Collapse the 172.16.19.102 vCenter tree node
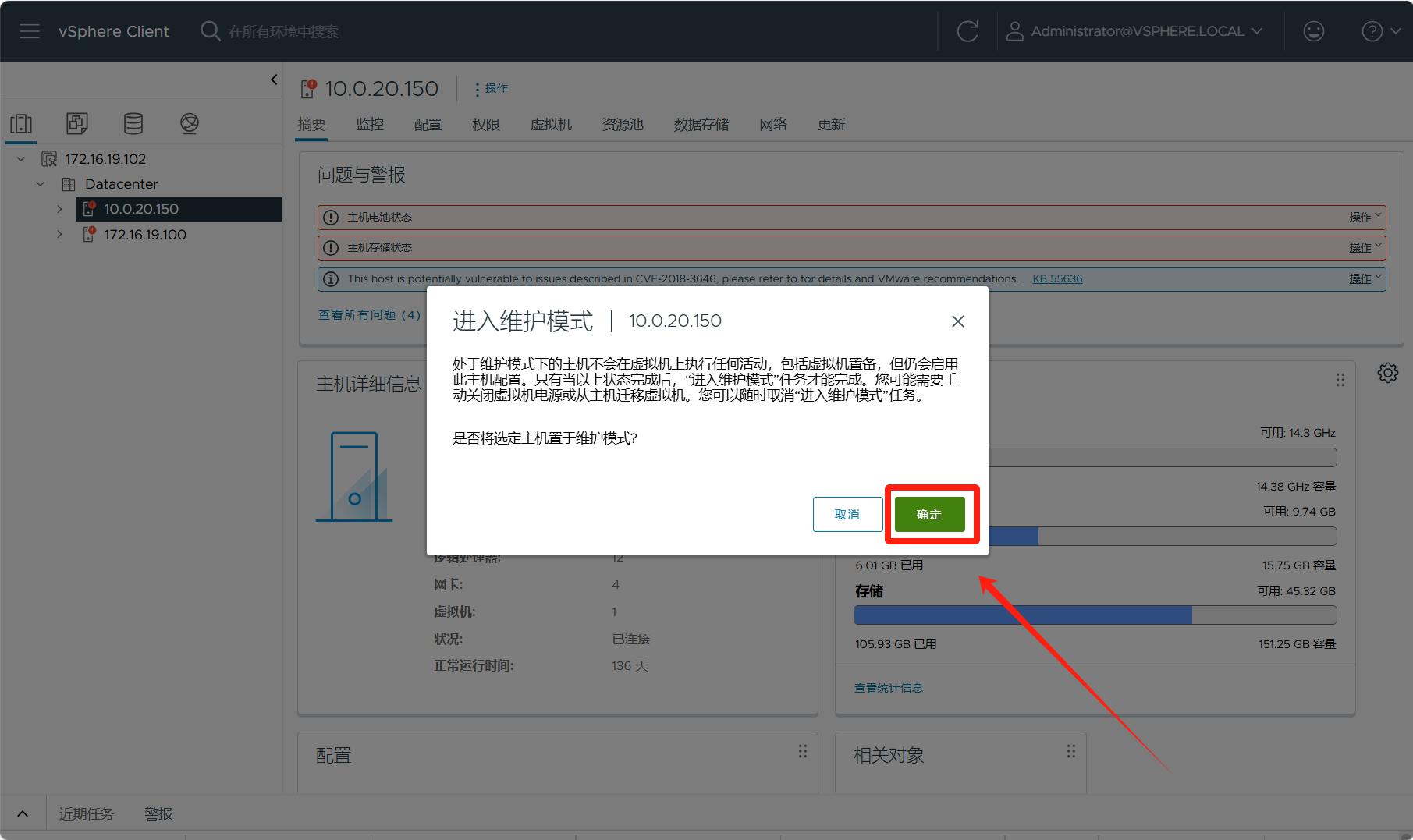The image size is (1413, 840). 21,159
